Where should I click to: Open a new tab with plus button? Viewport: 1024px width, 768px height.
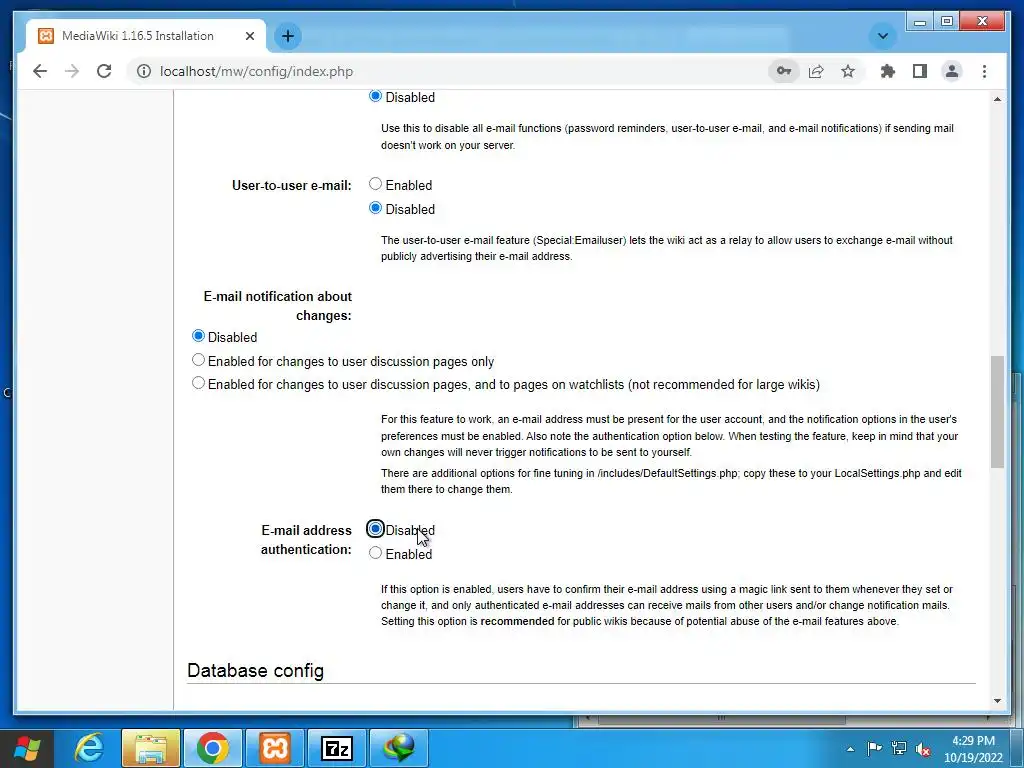[287, 36]
